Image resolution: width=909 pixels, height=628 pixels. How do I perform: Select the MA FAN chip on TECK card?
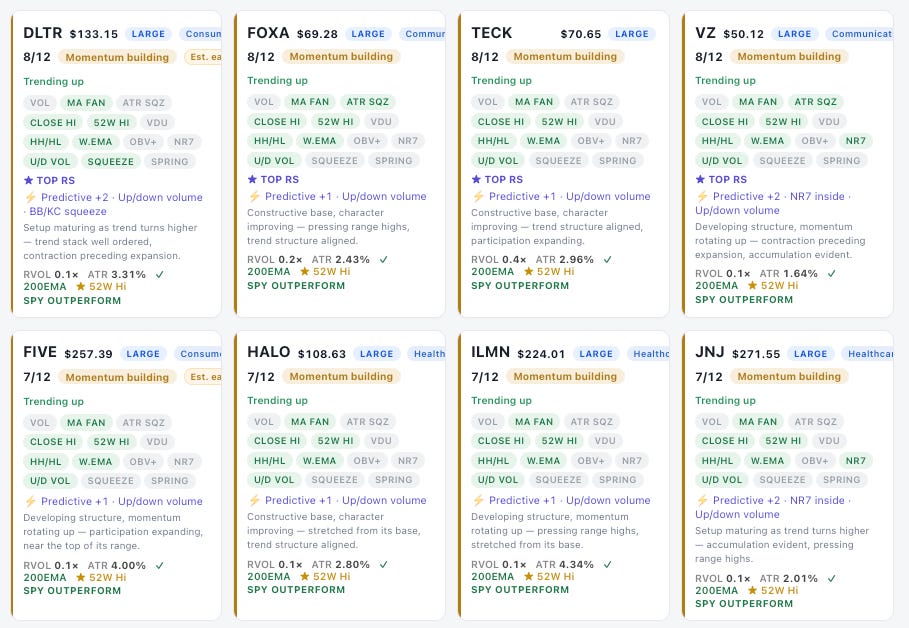pos(534,102)
